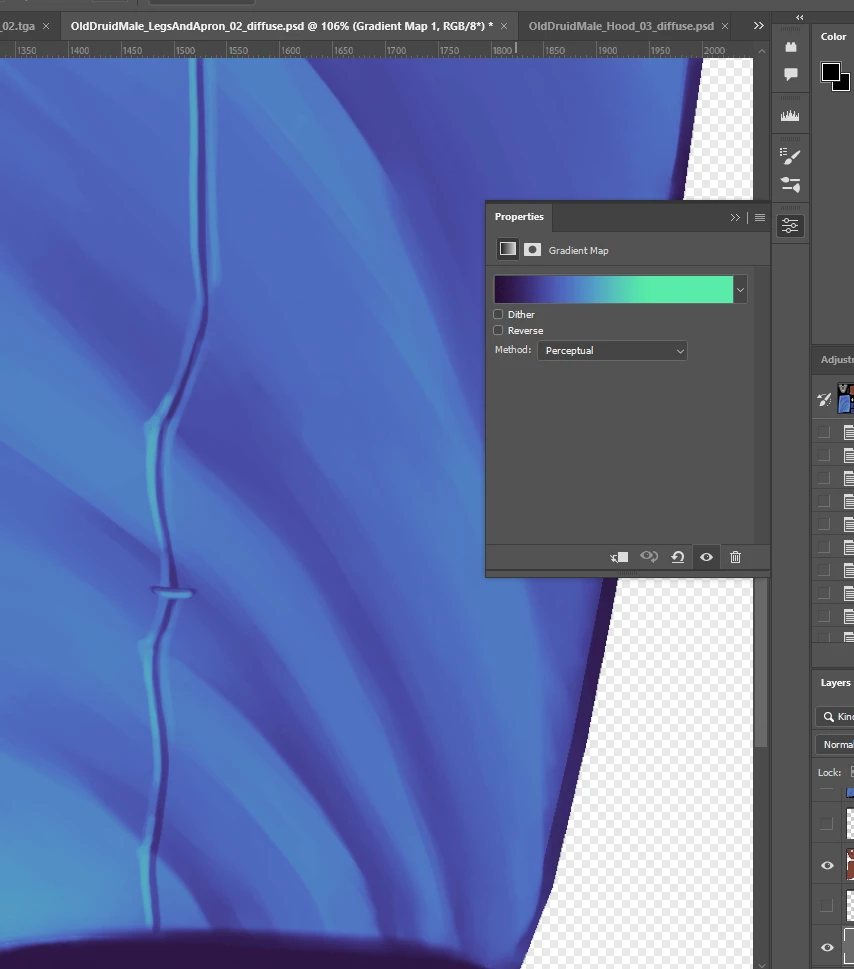Click the 1500 mark on horizontal ruler

185,50
